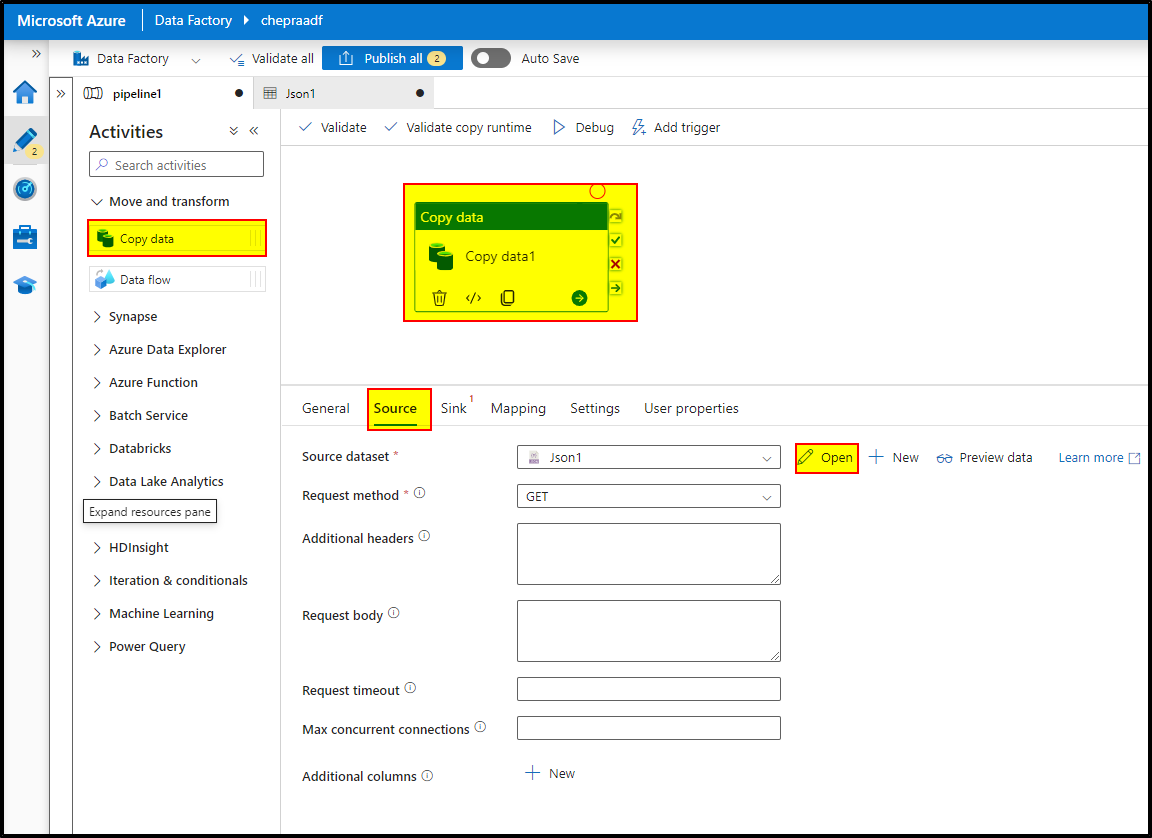
Task: Click Validate copy runtime
Action: [458, 128]
